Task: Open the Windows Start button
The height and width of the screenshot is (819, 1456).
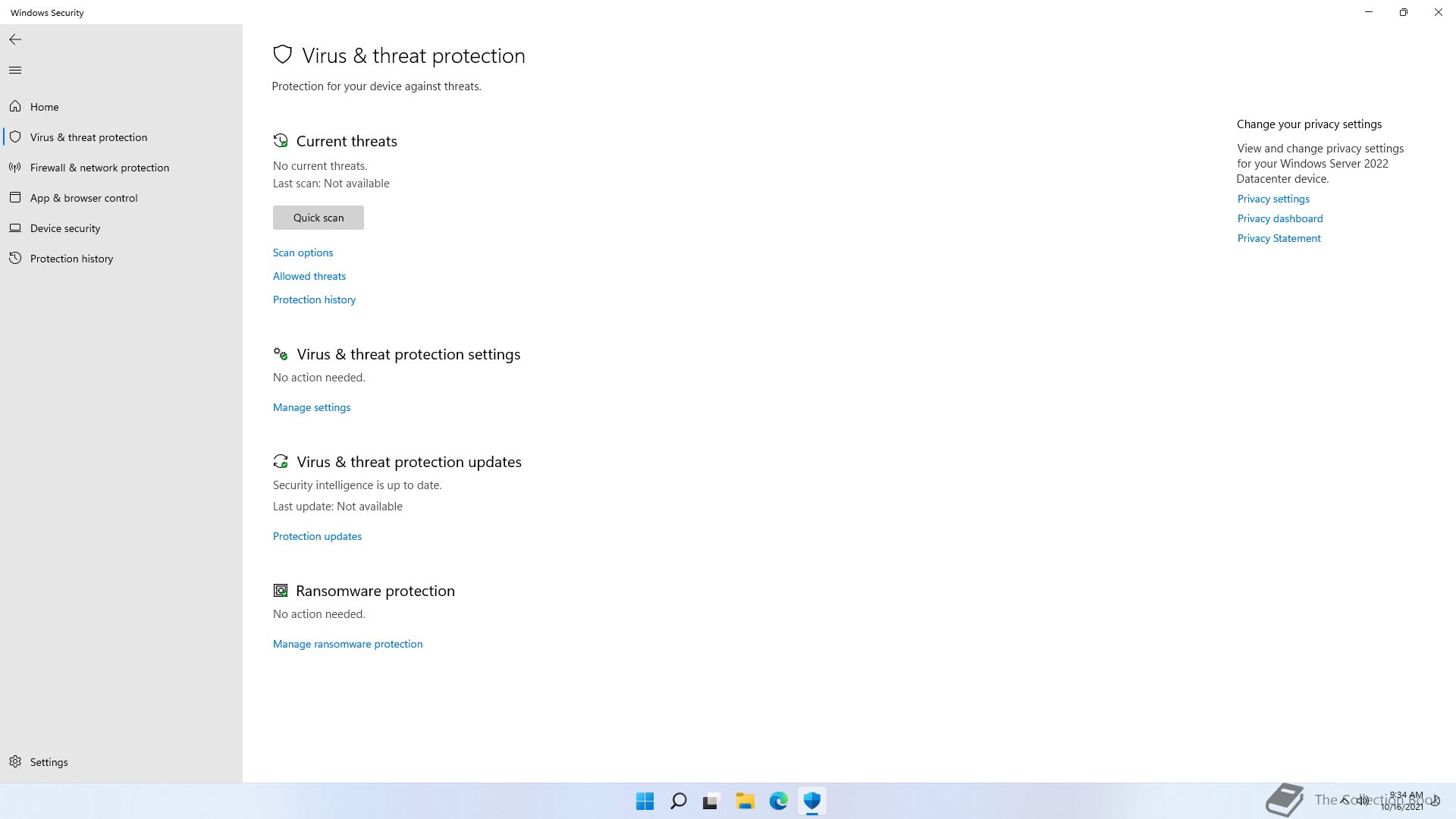Action: (645, 801)
